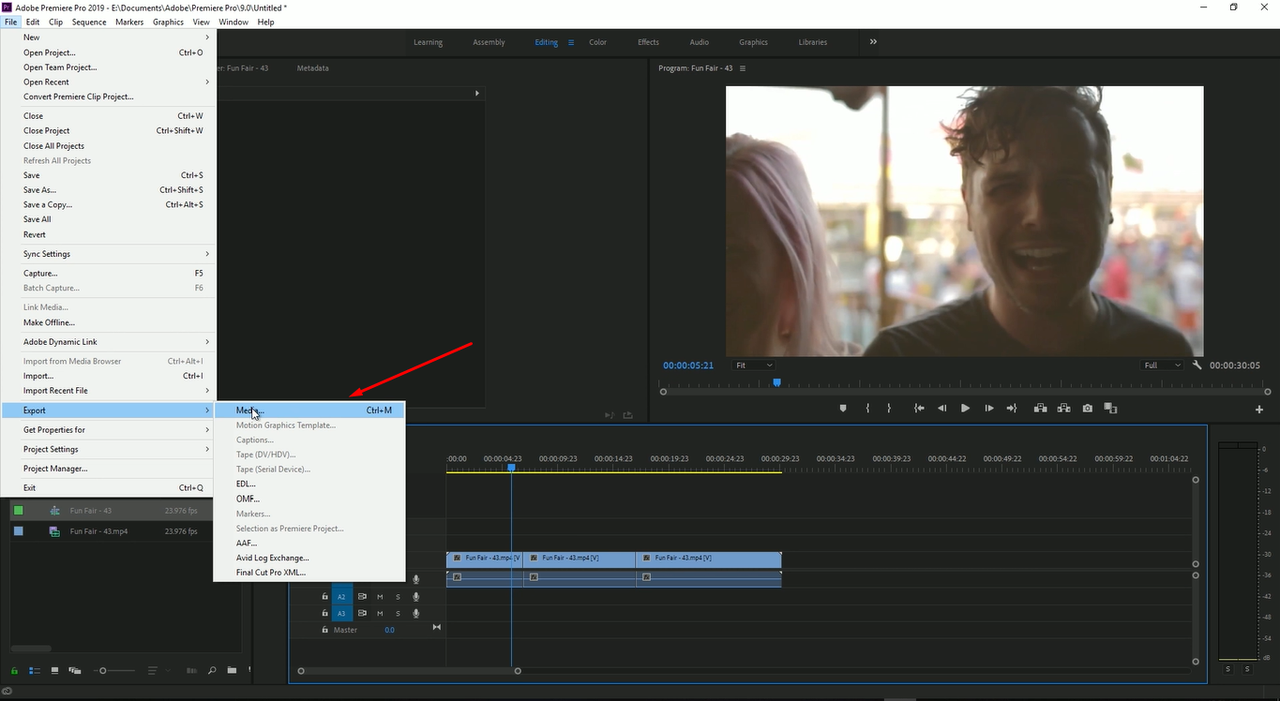Click the Program monitor playhead marker

click(777, 382)
